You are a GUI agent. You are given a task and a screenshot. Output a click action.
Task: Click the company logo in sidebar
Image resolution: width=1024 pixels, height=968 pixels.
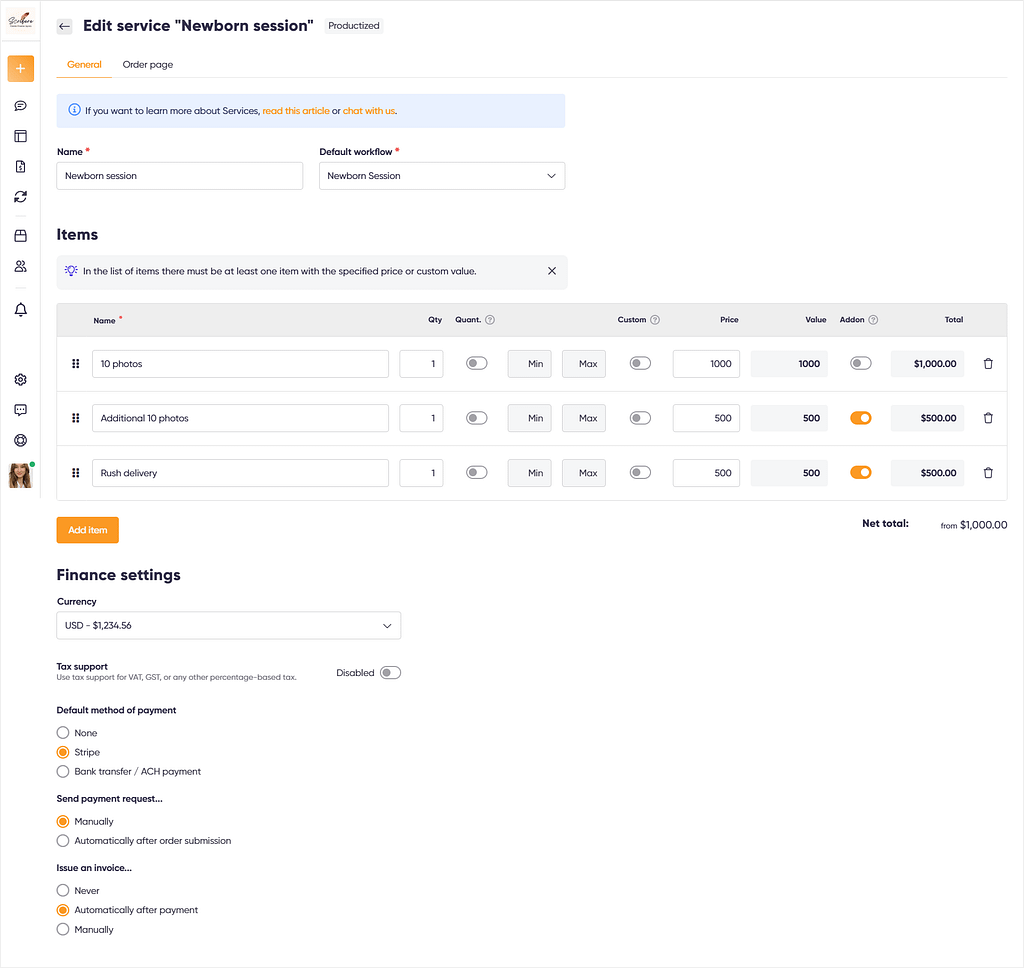click(20, 21)
